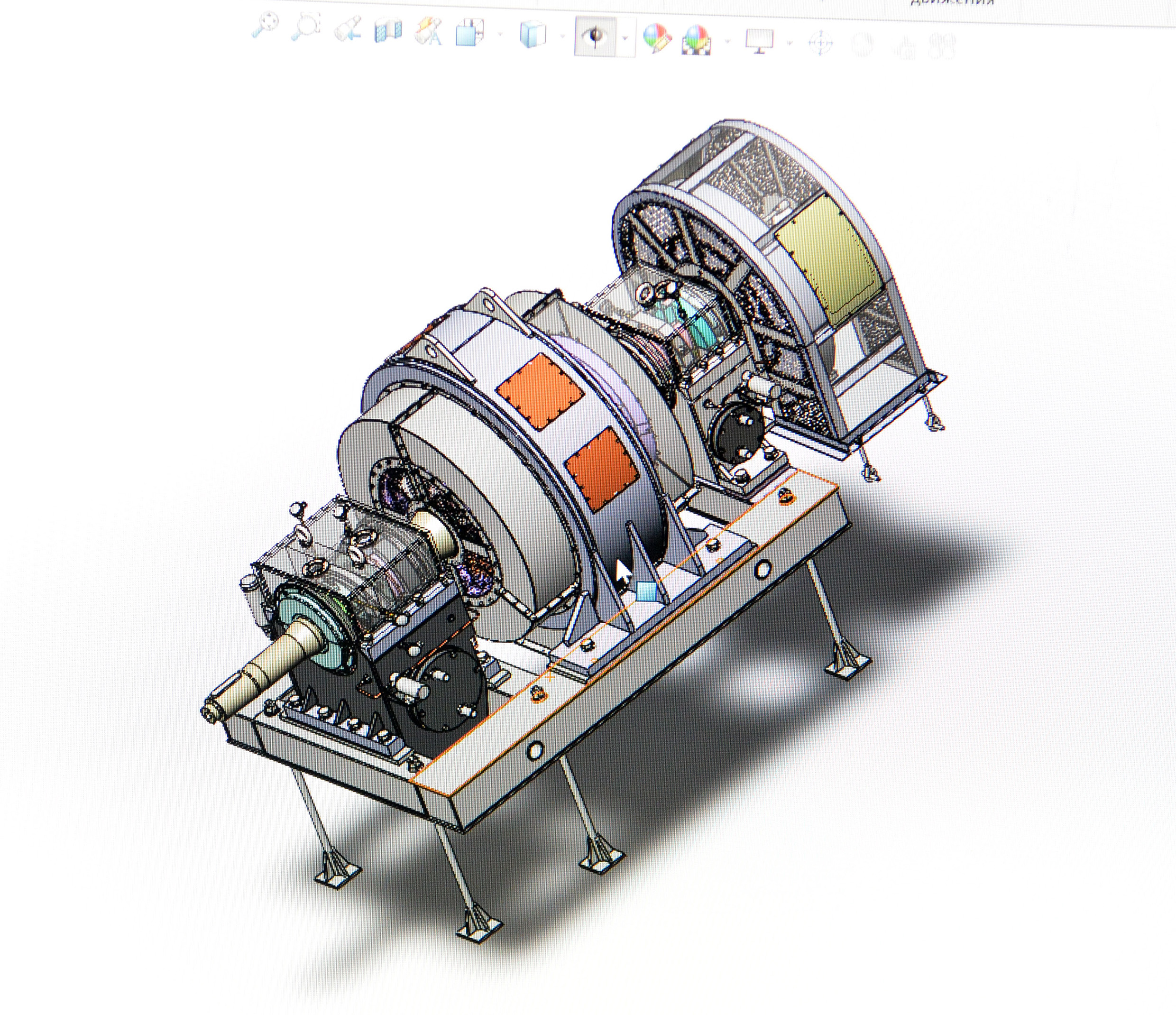
Task: Click the View Orientation cube icon
Action: pos(470,32)
